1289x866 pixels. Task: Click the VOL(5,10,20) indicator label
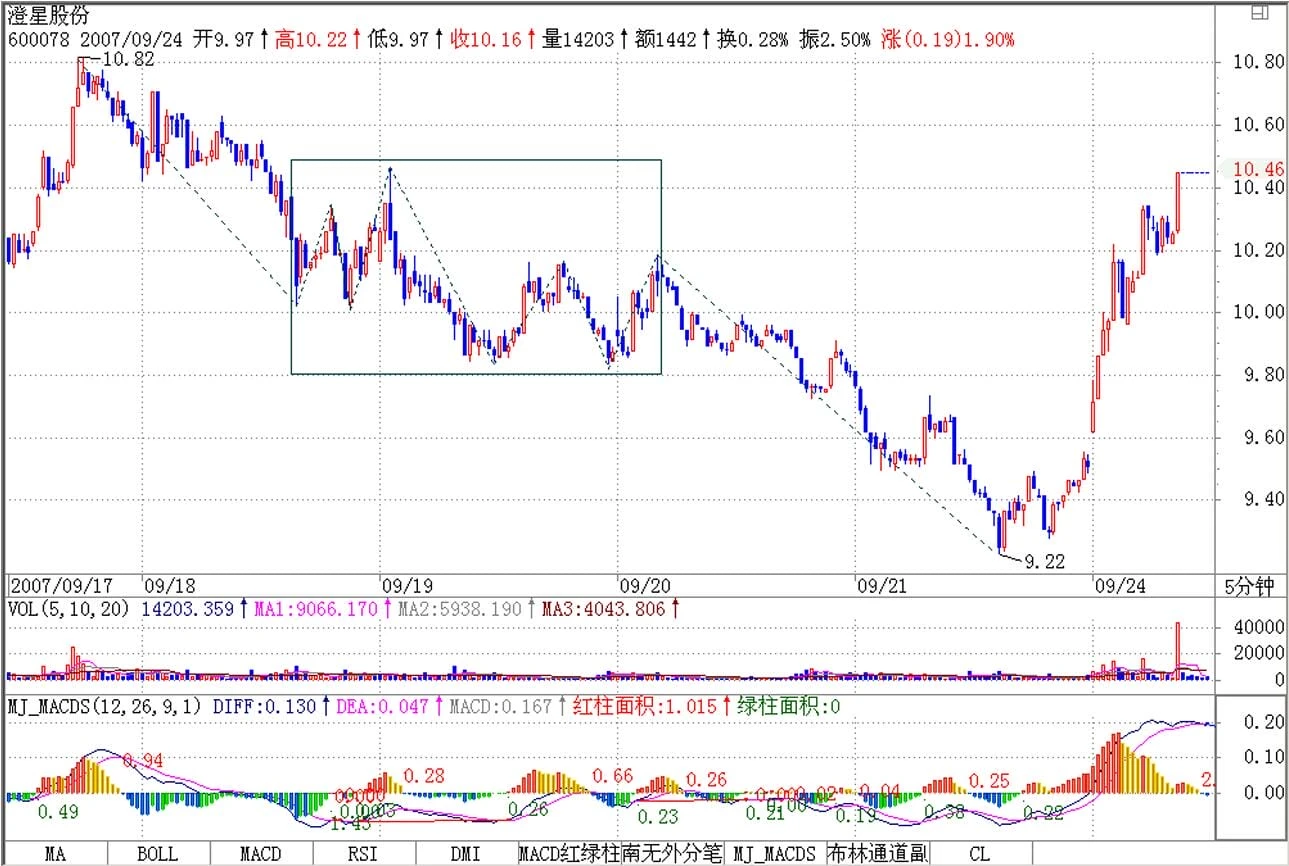tap(70, 608)
